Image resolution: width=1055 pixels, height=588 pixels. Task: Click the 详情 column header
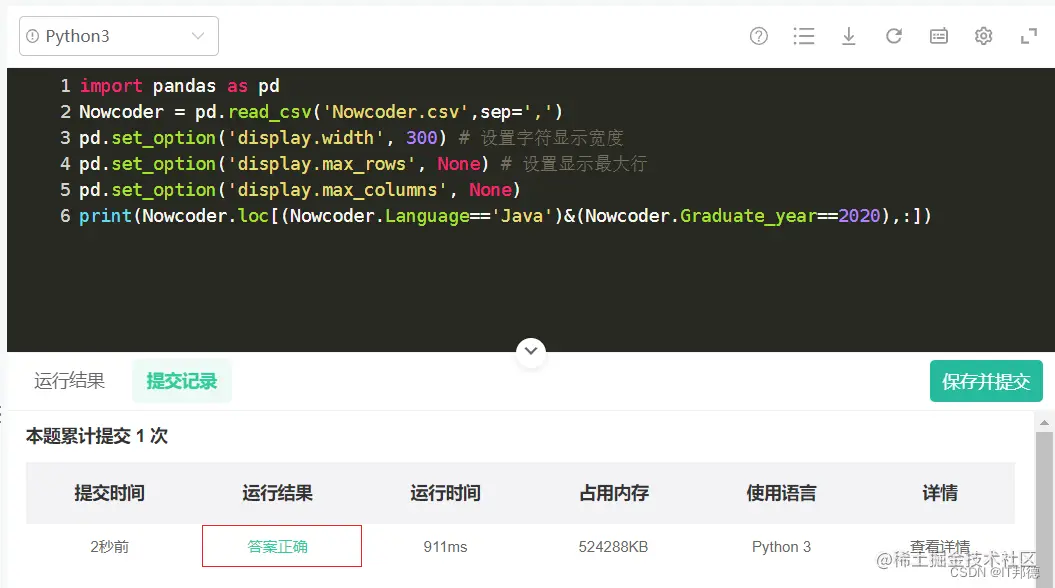coord(940,493)
